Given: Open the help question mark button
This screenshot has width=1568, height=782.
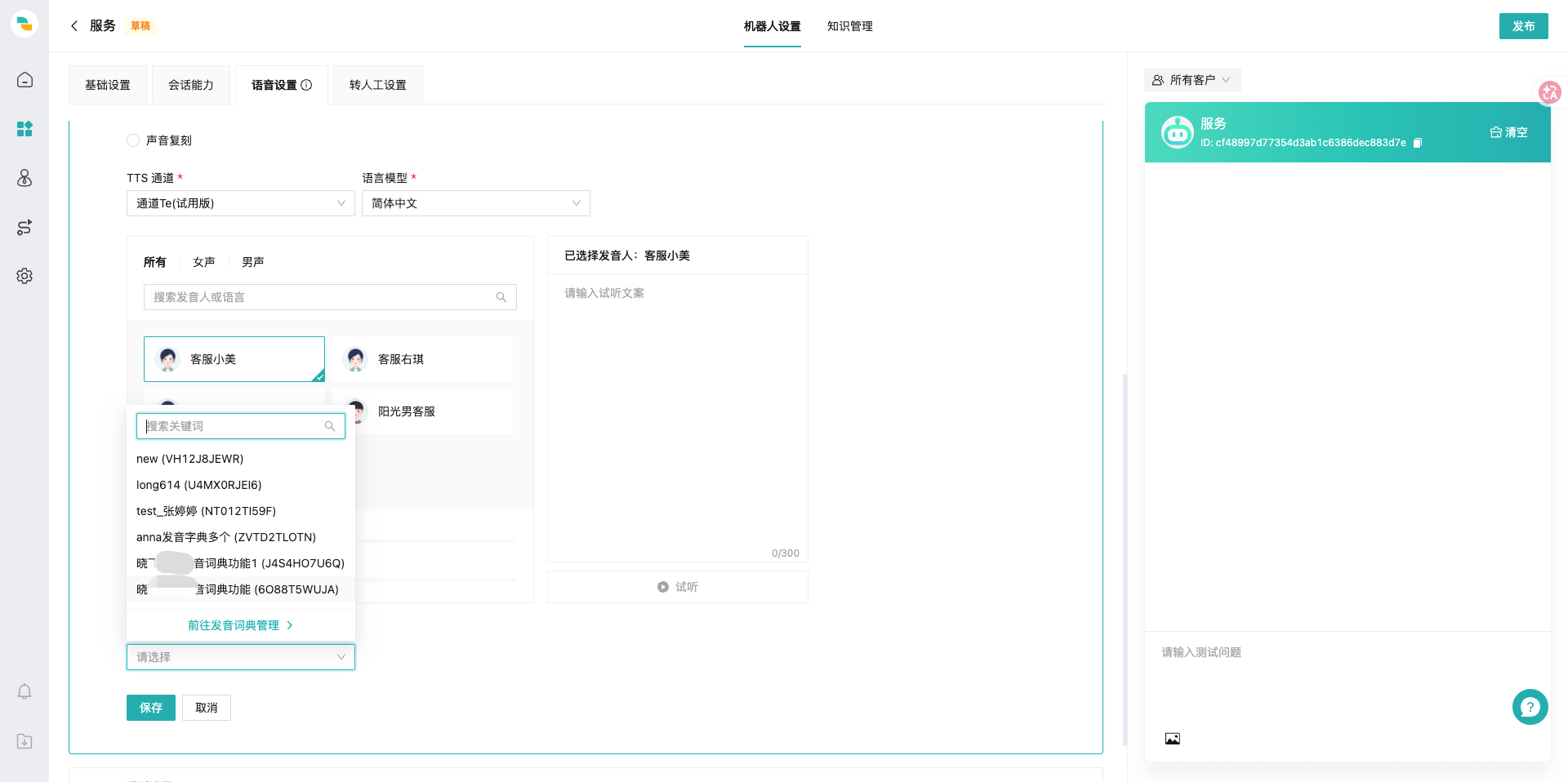Looking at the screenshot, I should click(1530, 707).
